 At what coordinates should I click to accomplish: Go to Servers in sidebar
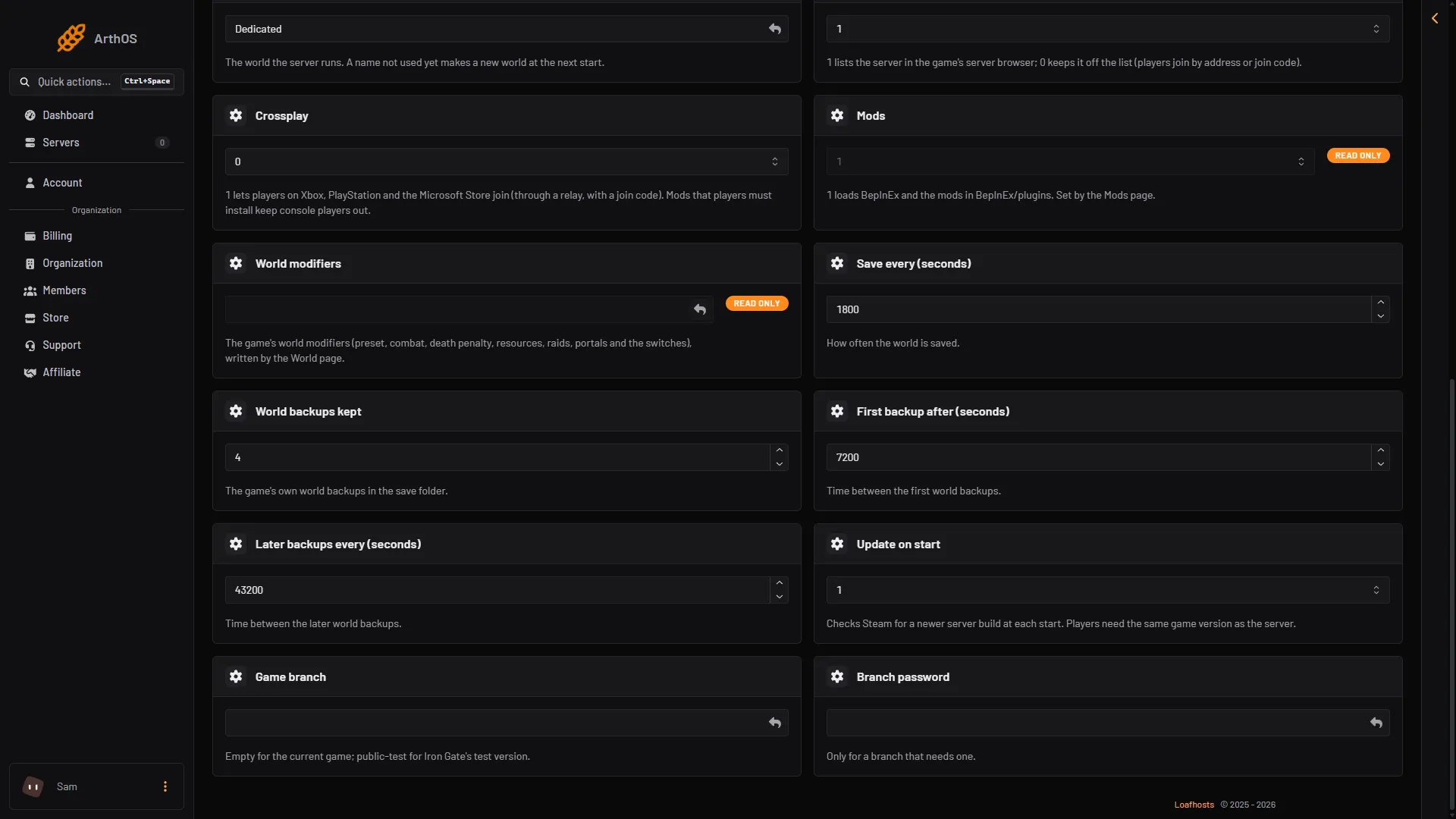pyautogui.click(x=96, y=143)
